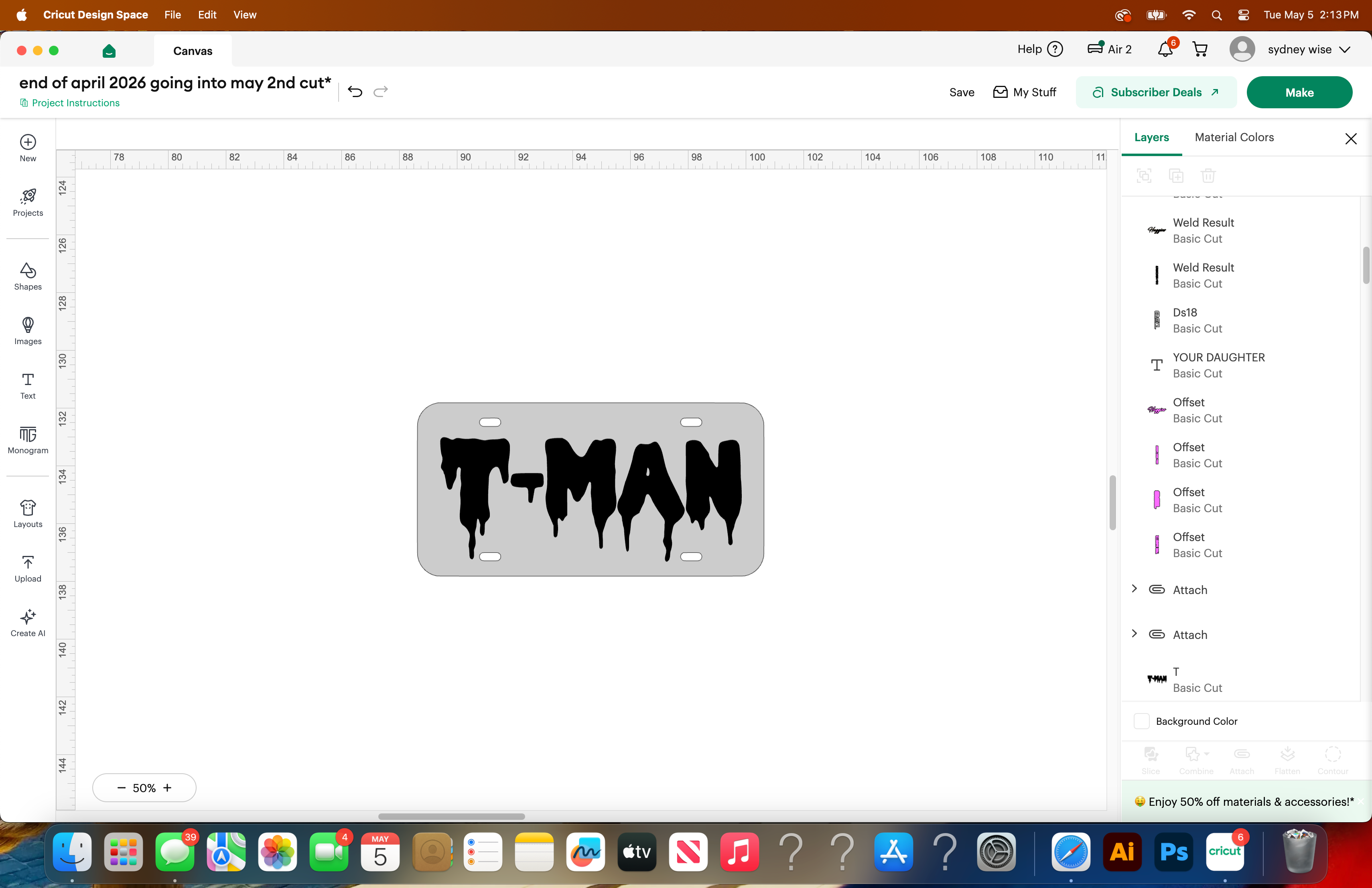Close the Layers panel
The image size is (1372, 888).
coord(1351,138)
